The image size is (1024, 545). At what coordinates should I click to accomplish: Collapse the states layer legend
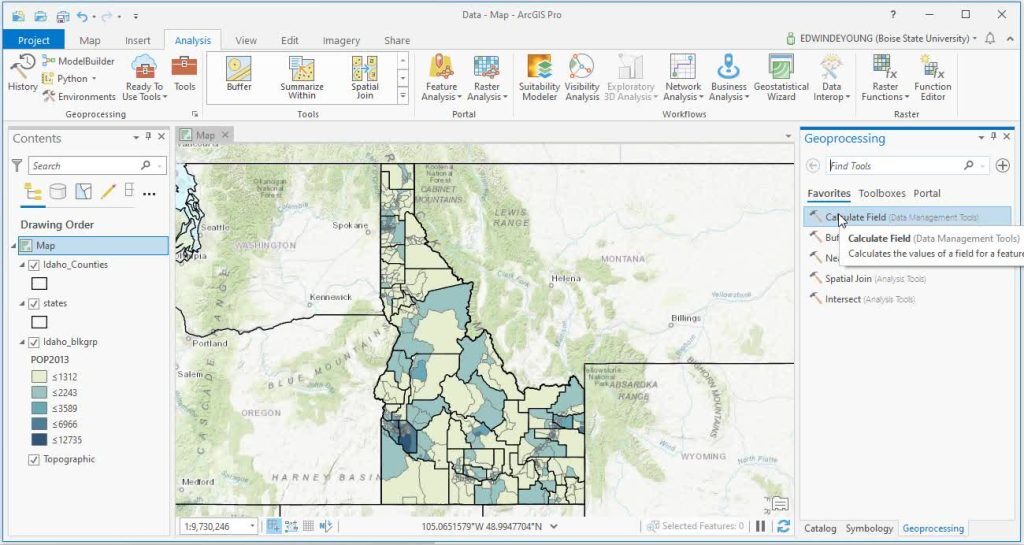coord(22,304)
